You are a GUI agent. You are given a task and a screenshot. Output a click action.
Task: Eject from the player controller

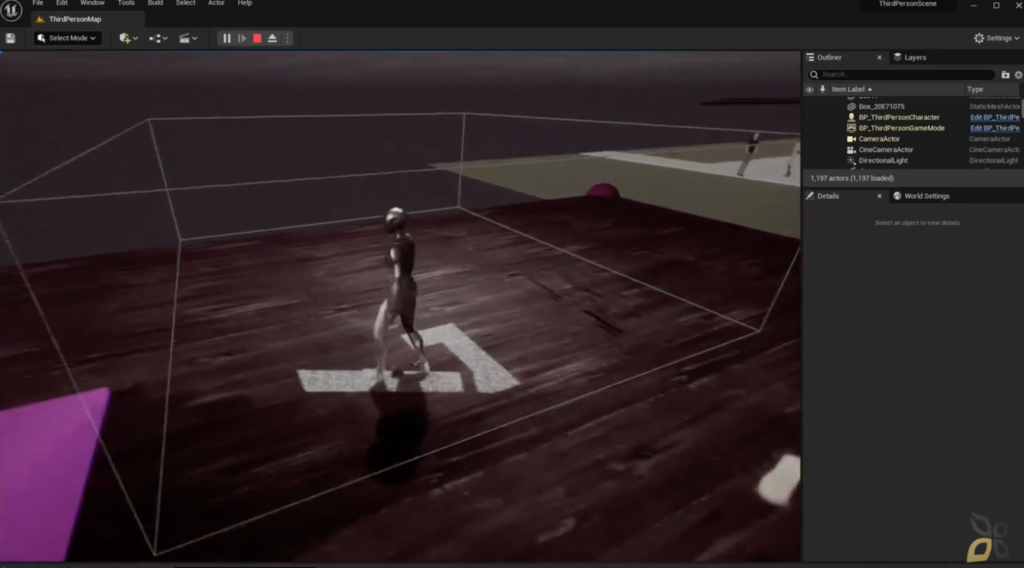272,39
